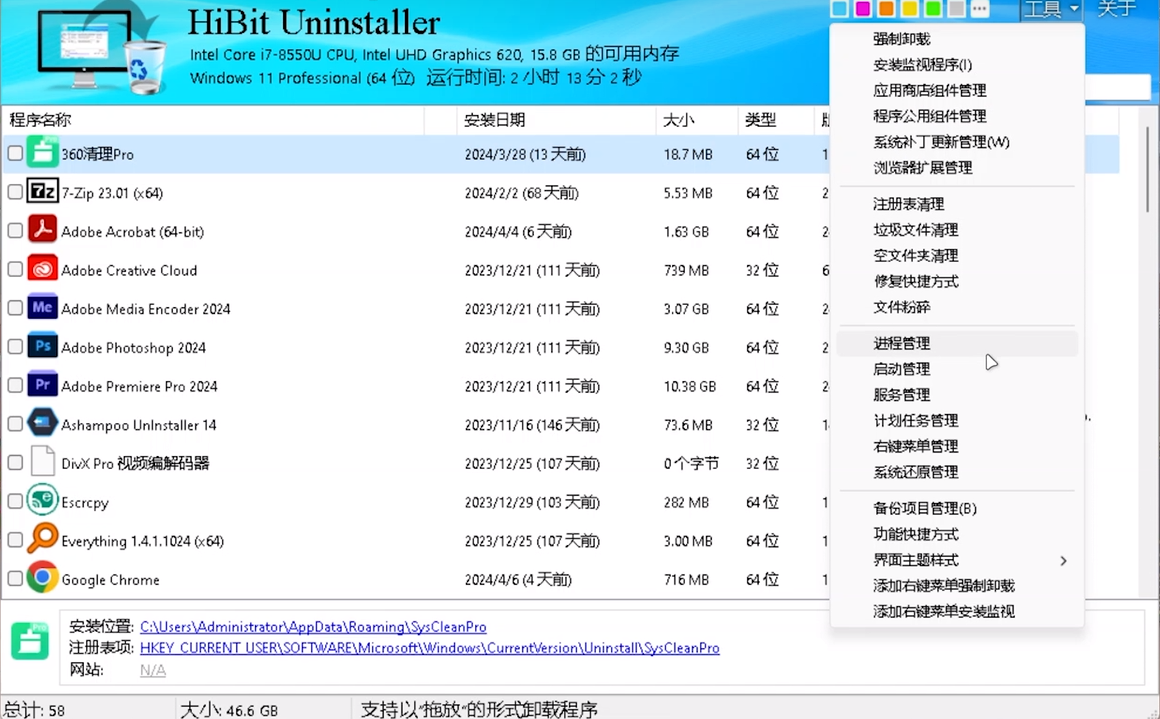Select 强制卸载 from the tools menu

click(957, 39)
